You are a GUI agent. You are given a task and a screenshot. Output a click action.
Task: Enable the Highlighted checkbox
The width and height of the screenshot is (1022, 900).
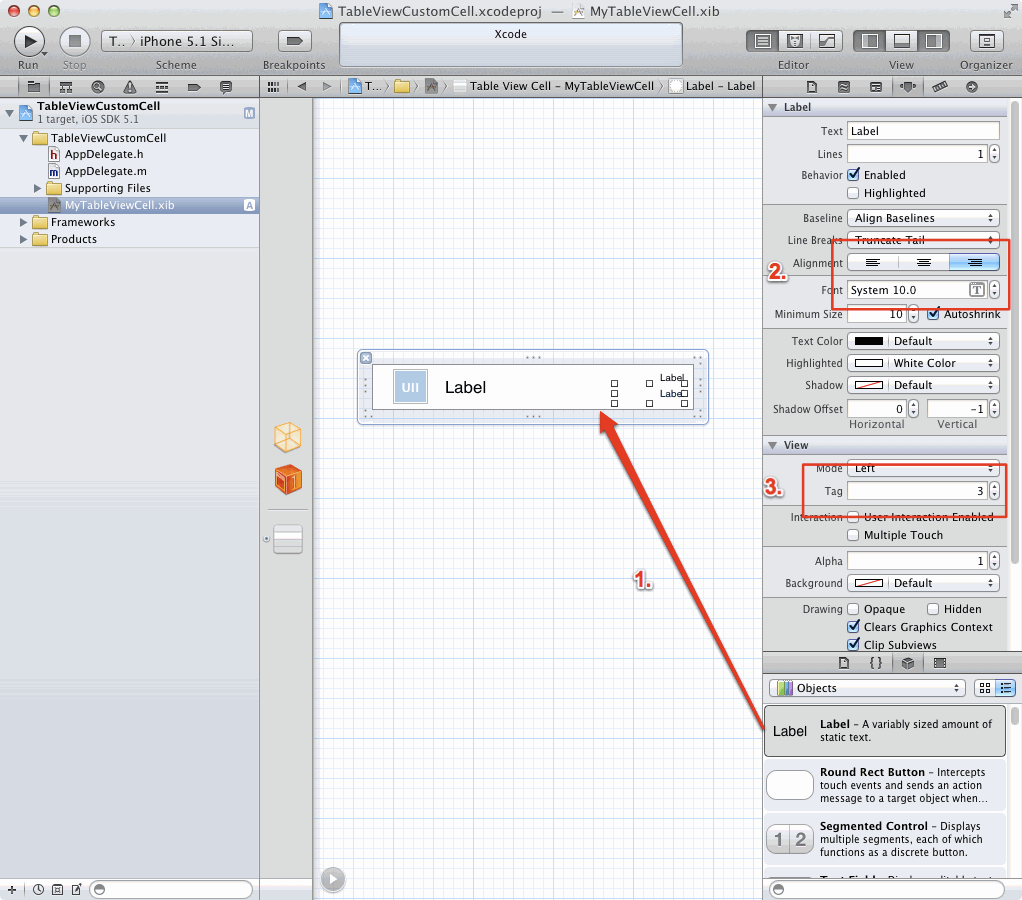(853, 193)
